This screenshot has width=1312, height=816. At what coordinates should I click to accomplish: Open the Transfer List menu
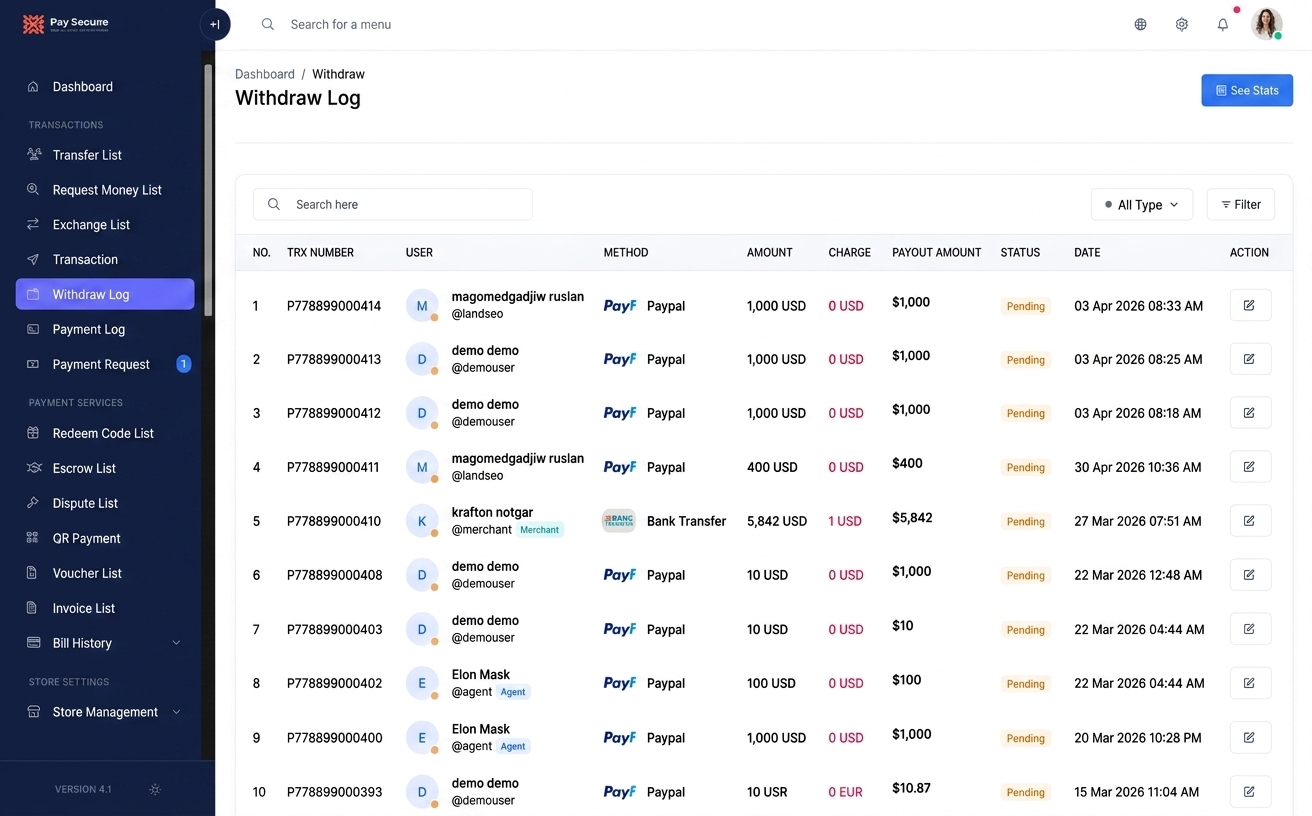pos(105,155)
